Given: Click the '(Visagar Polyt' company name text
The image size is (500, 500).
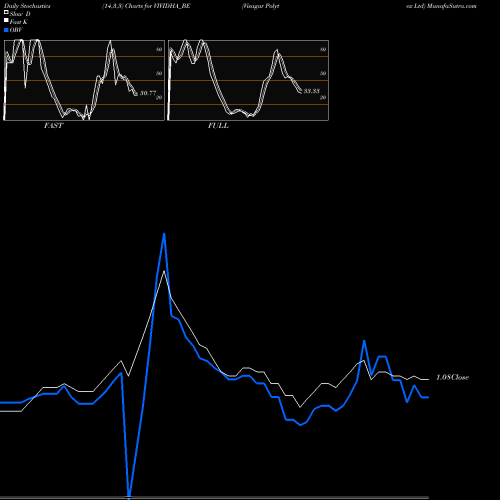Looking at the screenshot, I should [x=261, y=6].
